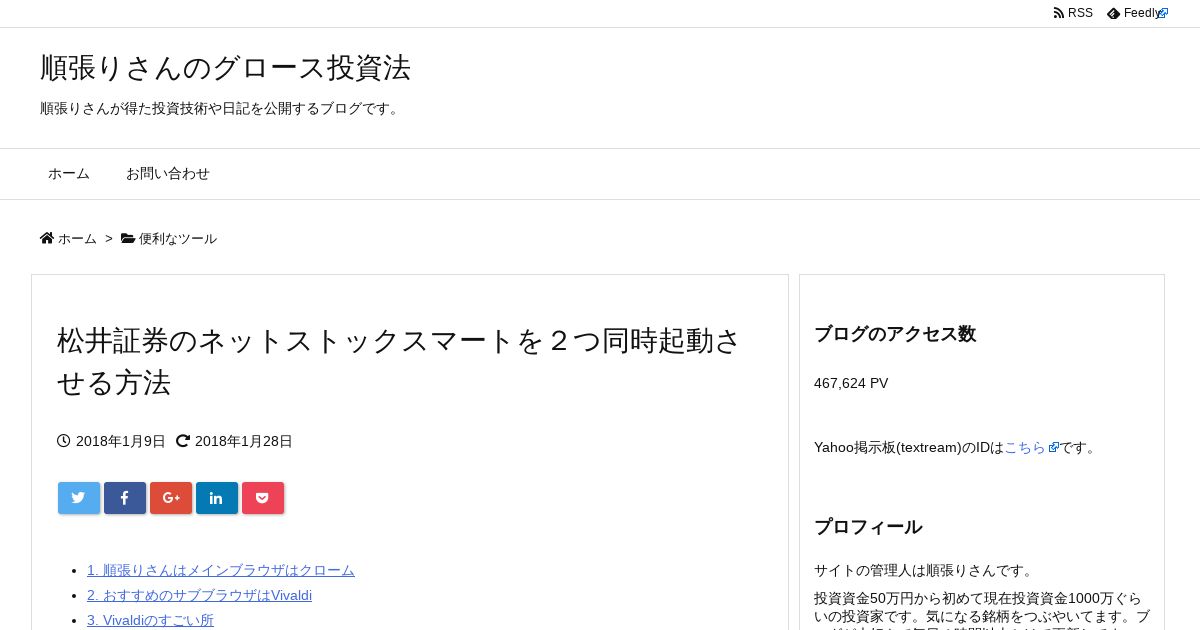Click the ホーム breadcrumb link

pos(77,238)
